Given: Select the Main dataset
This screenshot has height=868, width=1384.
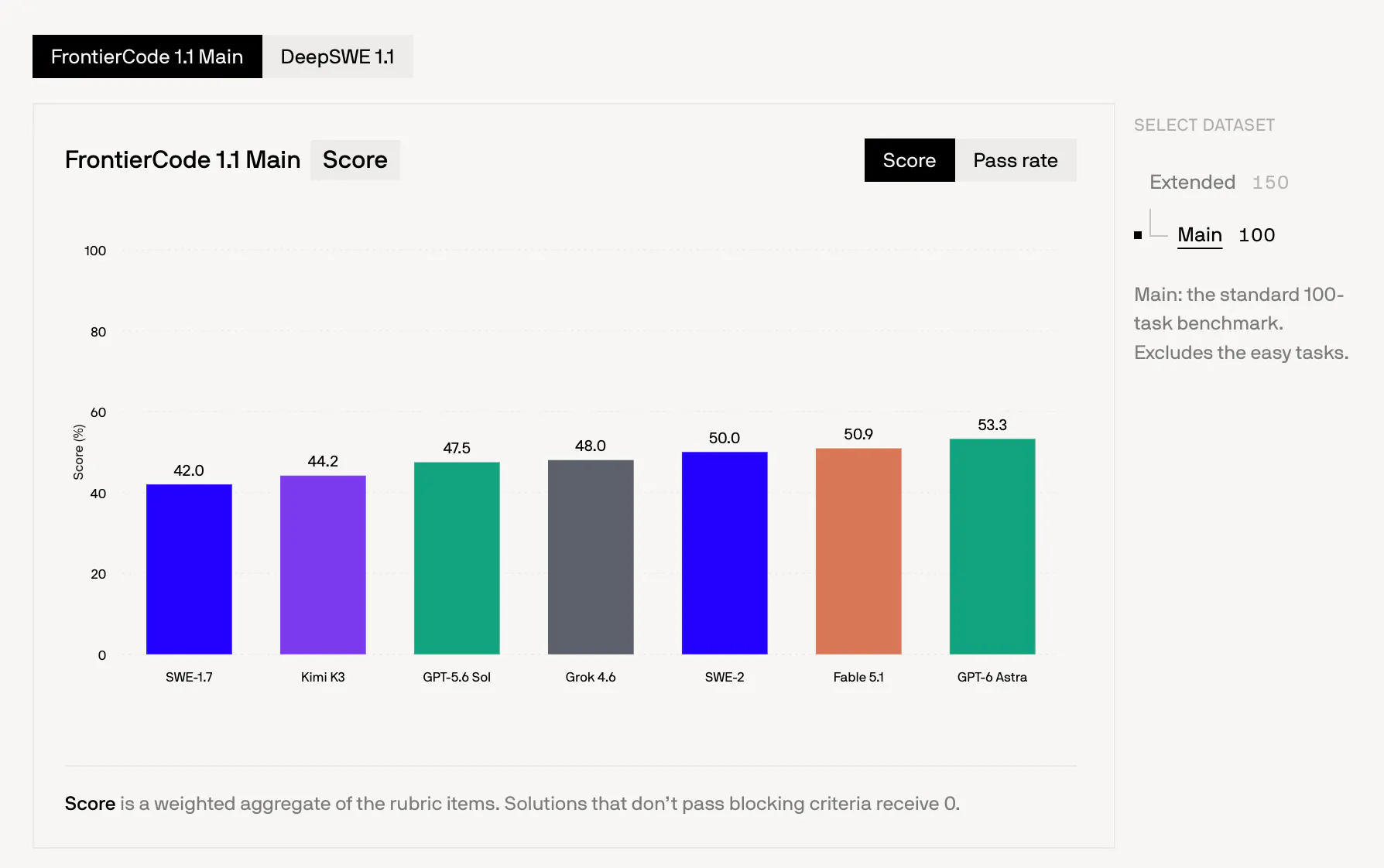Looking at the screenshot, I should click(1200, 234).
